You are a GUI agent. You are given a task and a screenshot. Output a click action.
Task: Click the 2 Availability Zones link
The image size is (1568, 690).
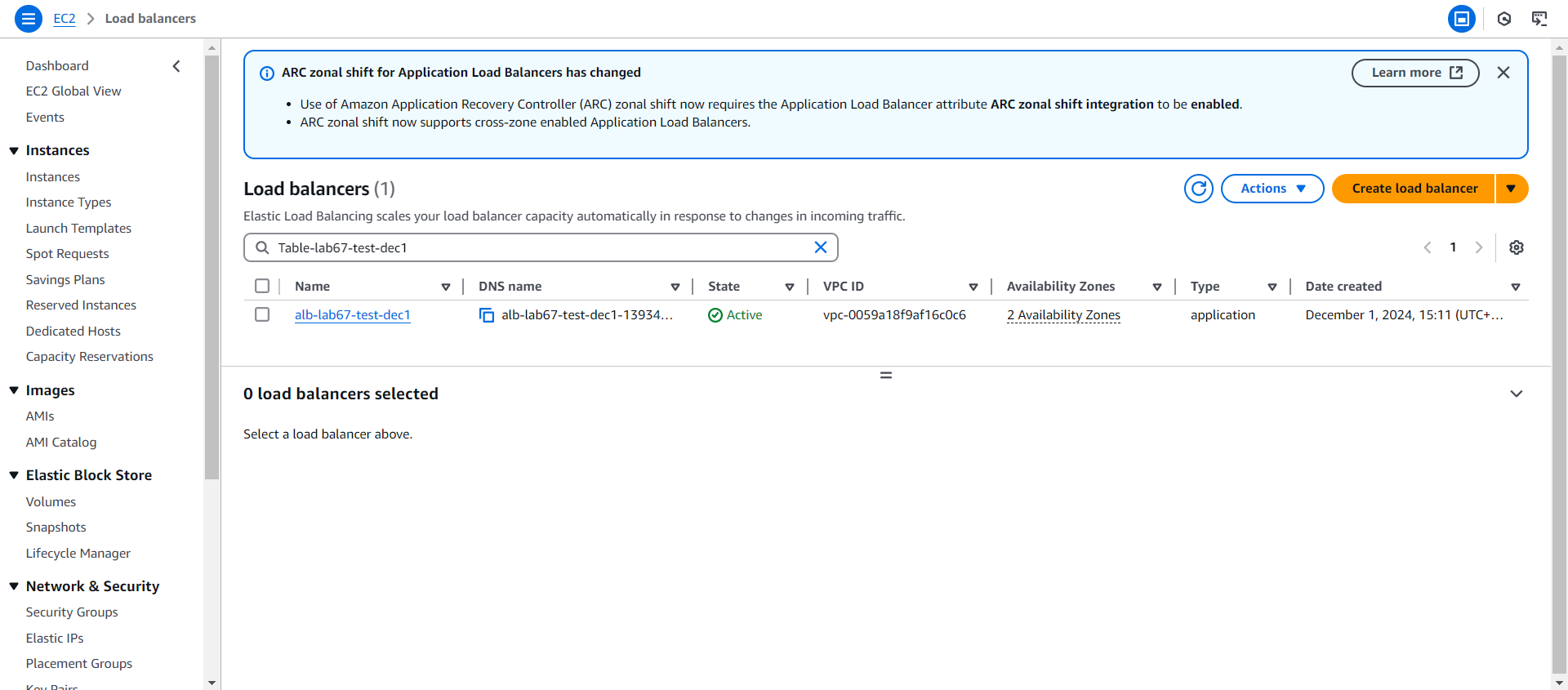click(1063, 315)
